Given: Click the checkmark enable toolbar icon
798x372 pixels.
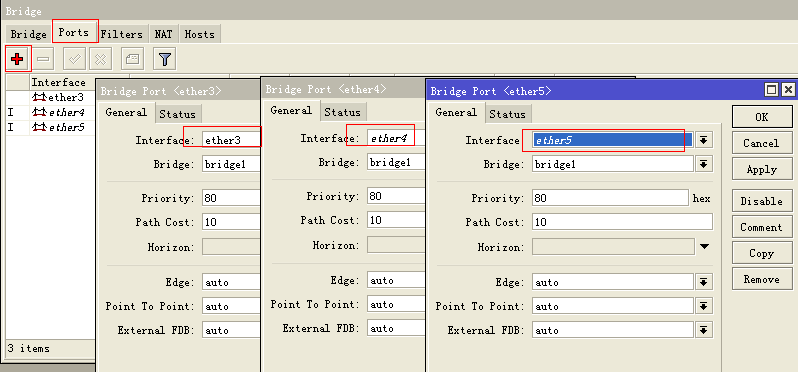Looking at the screenshot, I should 74,59.
